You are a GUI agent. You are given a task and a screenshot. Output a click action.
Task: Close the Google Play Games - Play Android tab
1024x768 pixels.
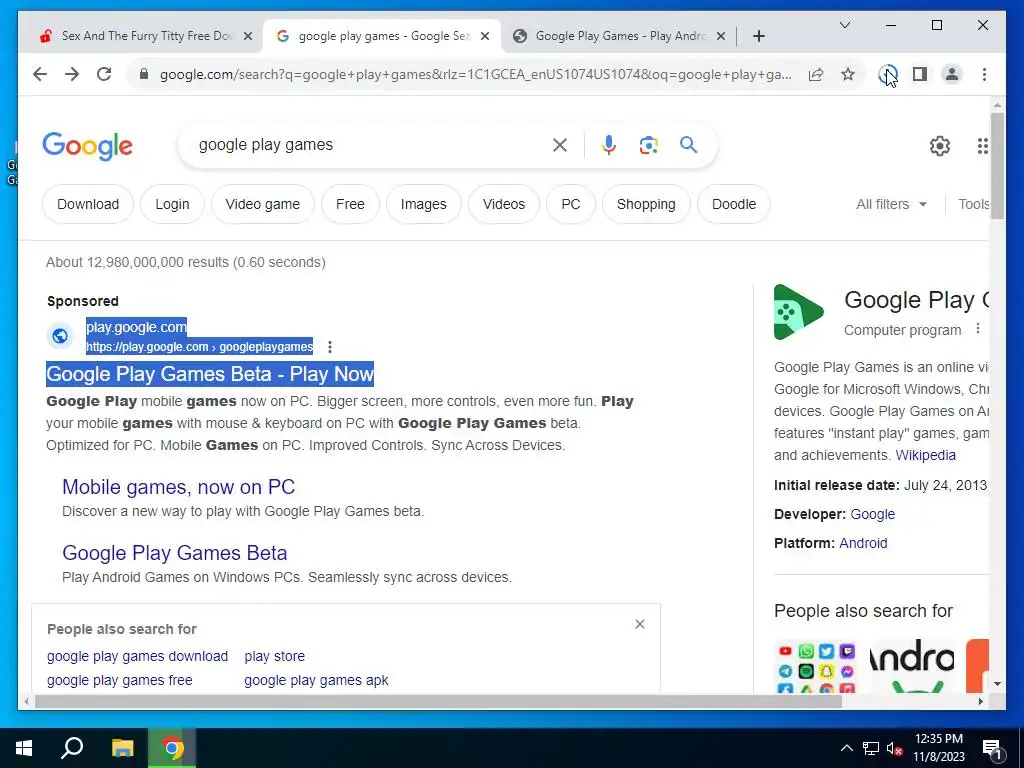(721, 36)
